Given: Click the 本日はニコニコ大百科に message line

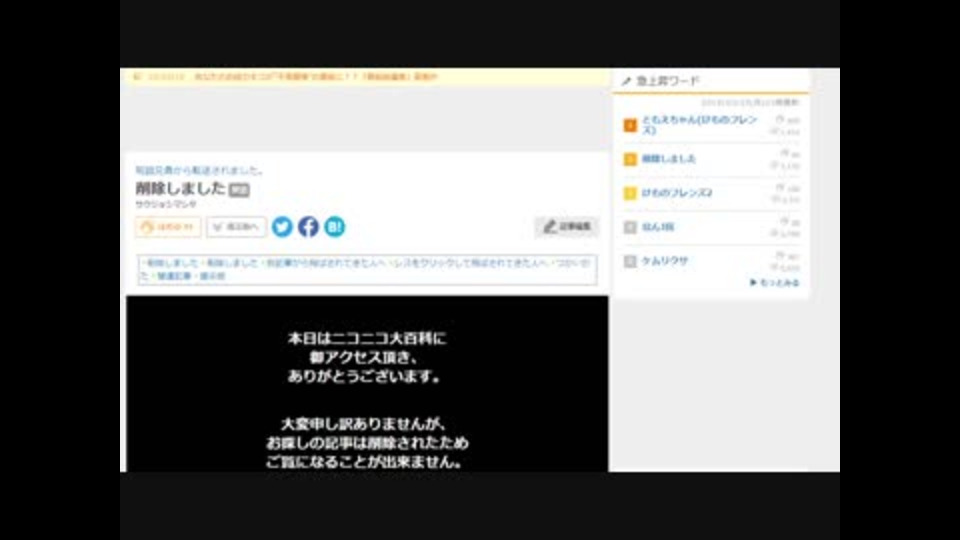Looking at the screenshot, I should (367, 338).
